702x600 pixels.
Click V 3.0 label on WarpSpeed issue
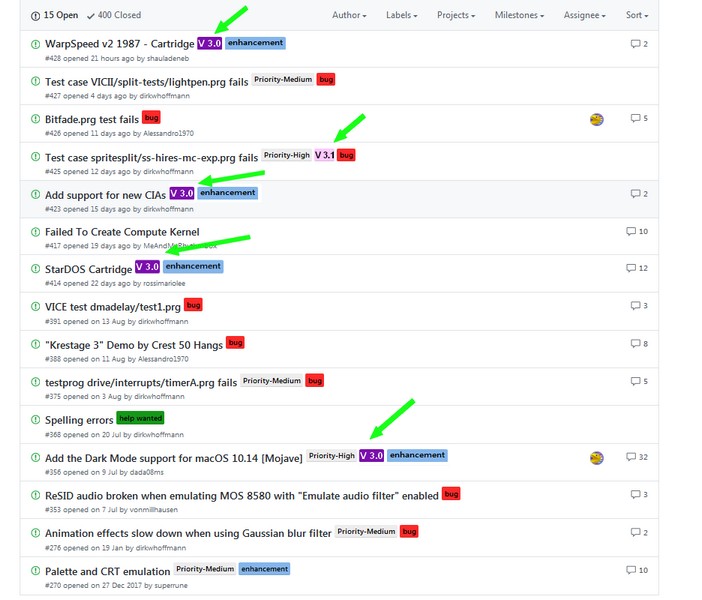(x=210, y=43)
